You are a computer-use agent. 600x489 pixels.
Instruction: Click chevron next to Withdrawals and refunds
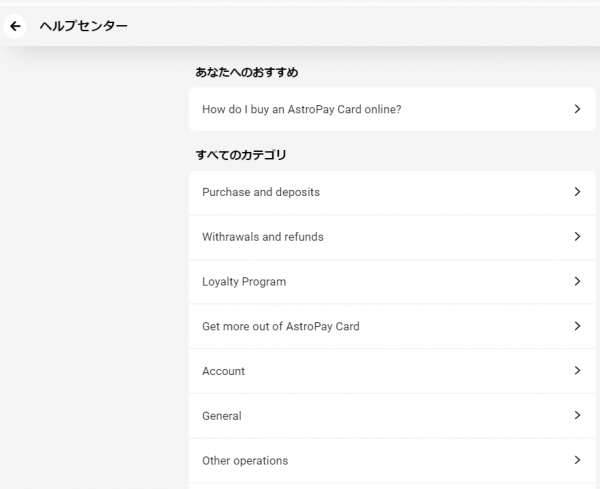pyautogui.click(x=577, y=236)
